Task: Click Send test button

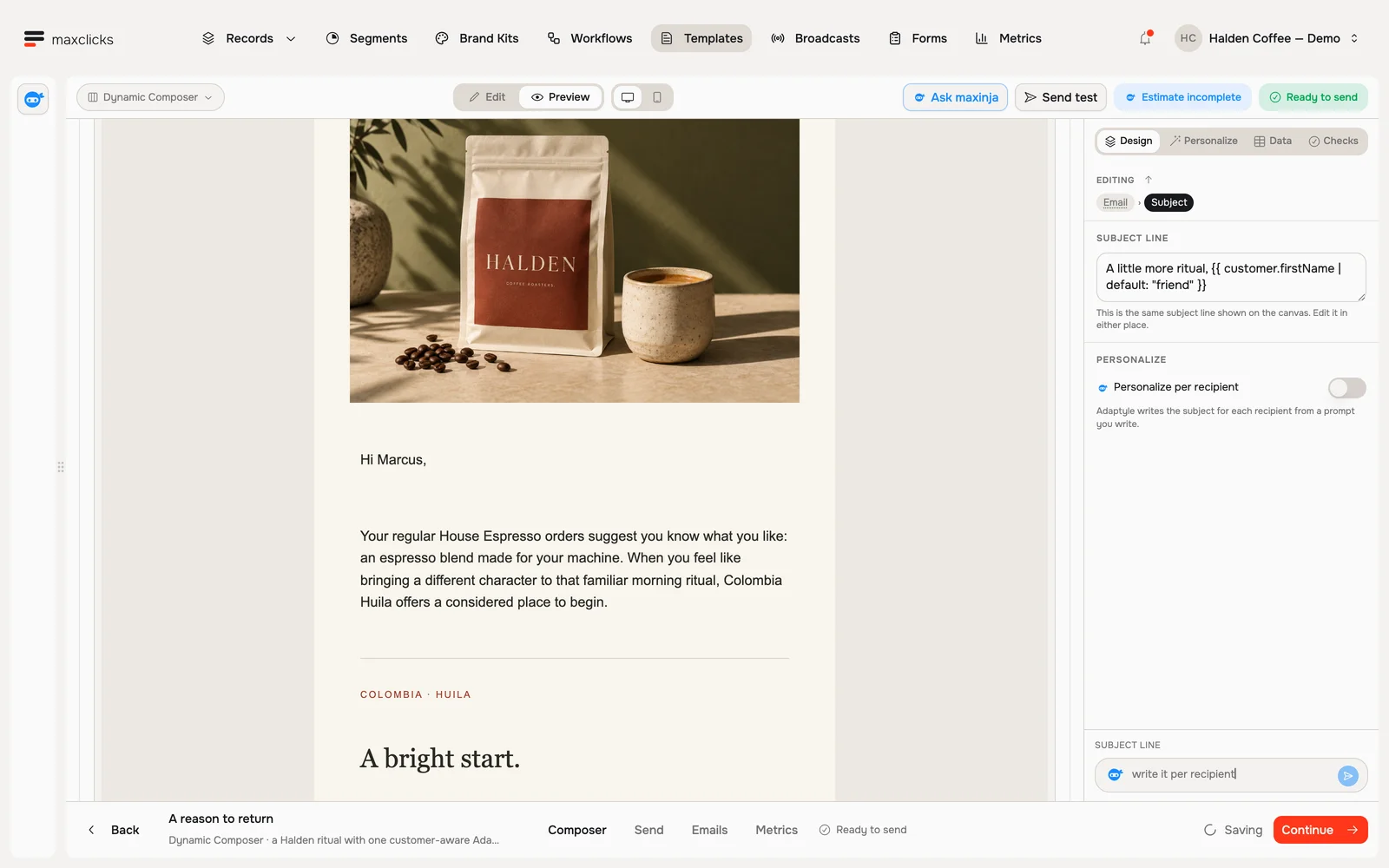Action: [1060, 97]
